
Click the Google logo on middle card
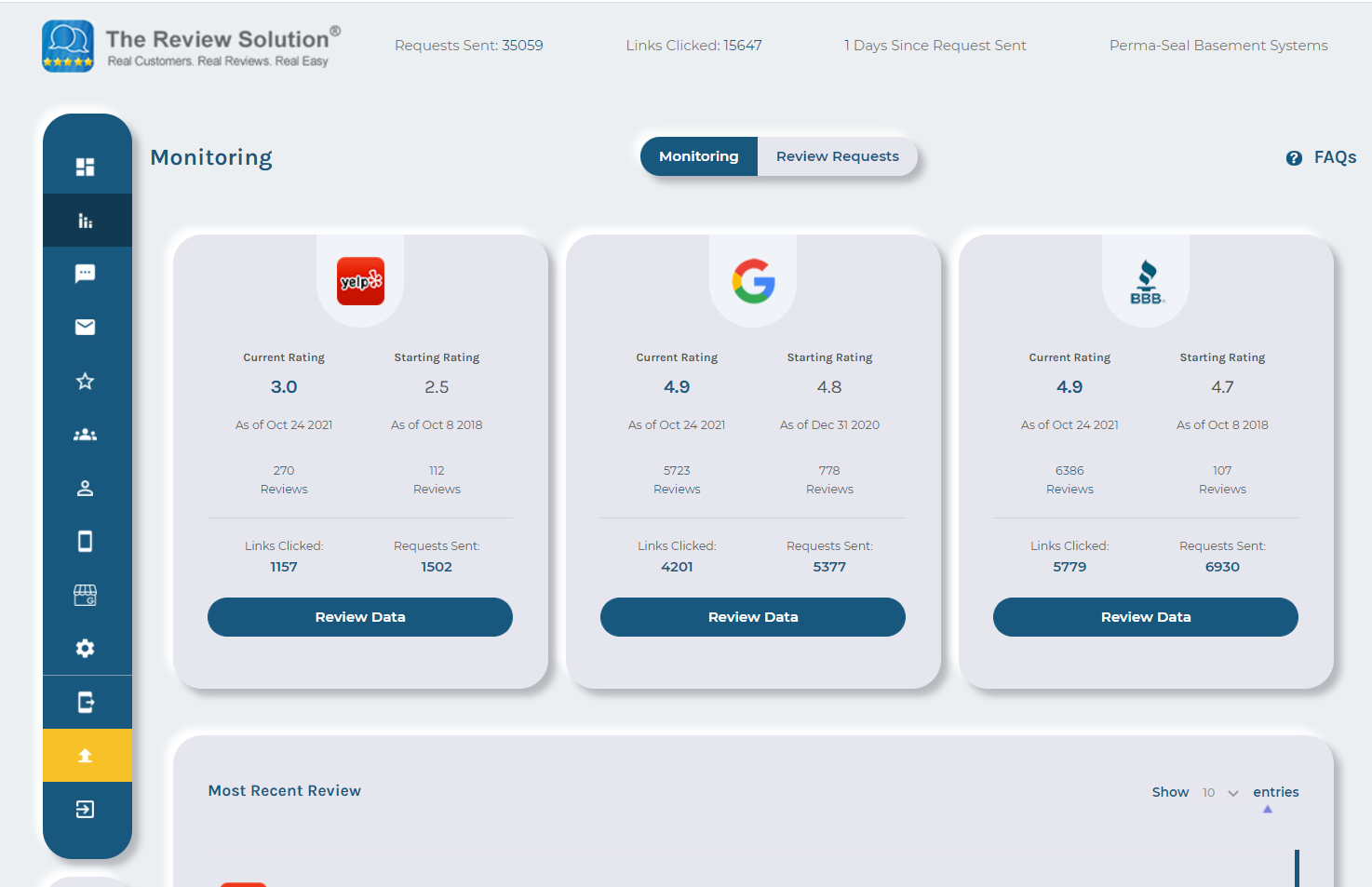click(x=753, y=281)
